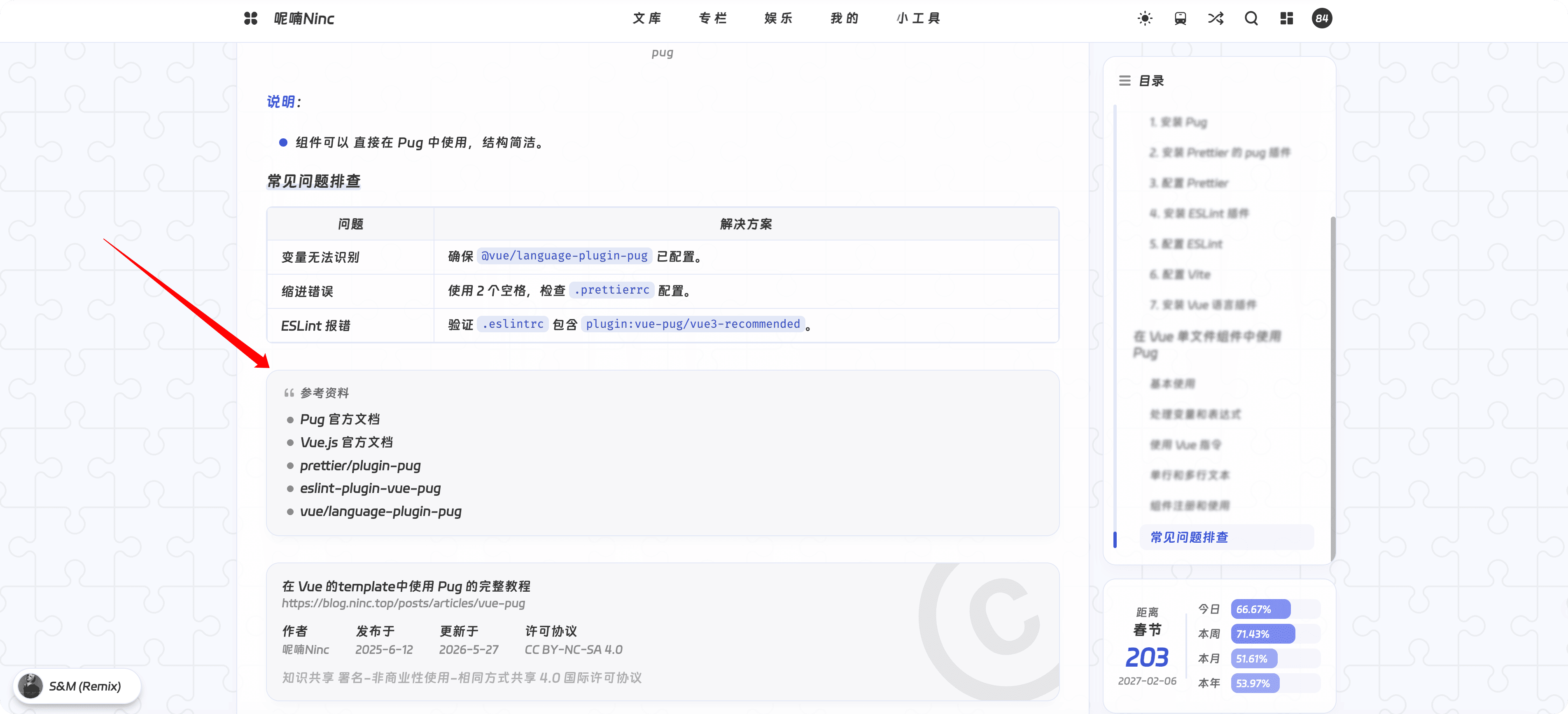Click the .prettierrc inline code

click(611, 290)
